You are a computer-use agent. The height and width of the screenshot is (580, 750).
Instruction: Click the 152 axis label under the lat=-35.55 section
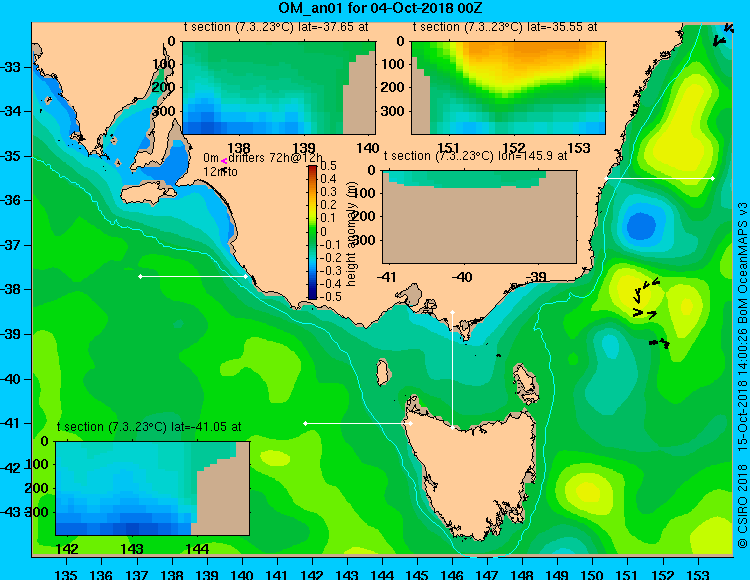(513, 148)
